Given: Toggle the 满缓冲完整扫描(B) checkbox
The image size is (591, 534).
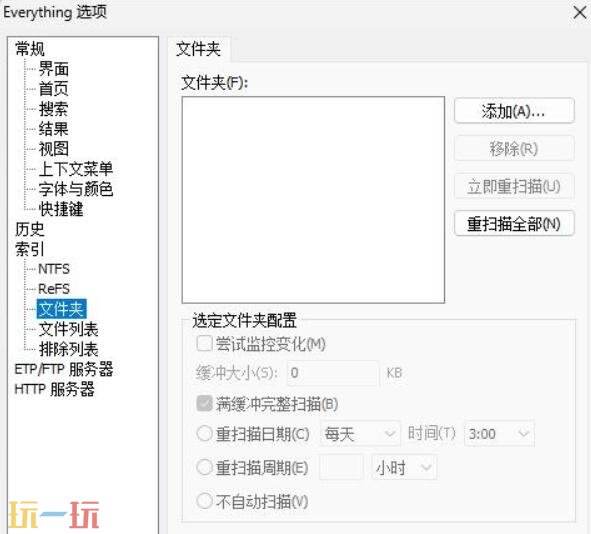Looking at the screenshot, I should tap(204, 404).
